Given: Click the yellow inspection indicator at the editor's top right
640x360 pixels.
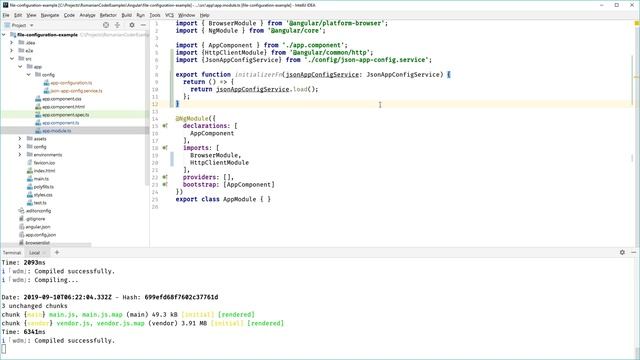Looking at the screenshot, I should pos(636,24).
